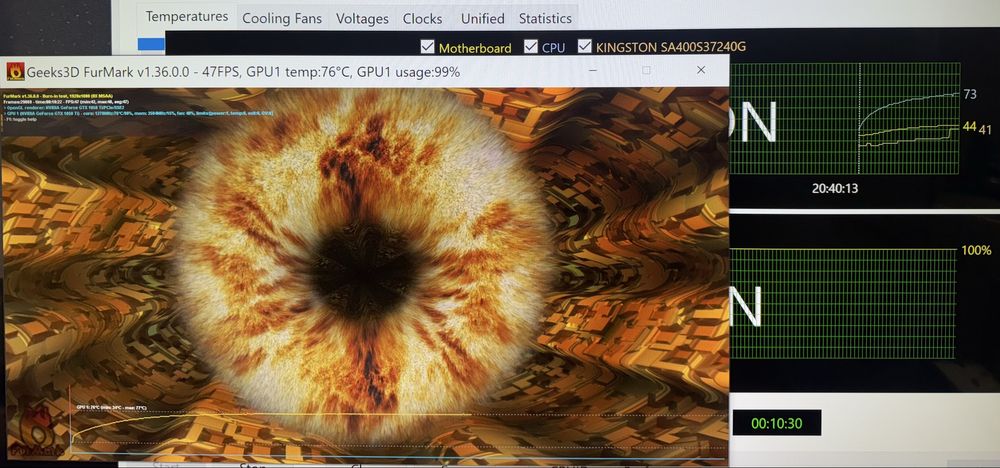The height and width of the screenshot is (468, 1000).
Task: Maximize the FurMark window
Action: point(646,70)
